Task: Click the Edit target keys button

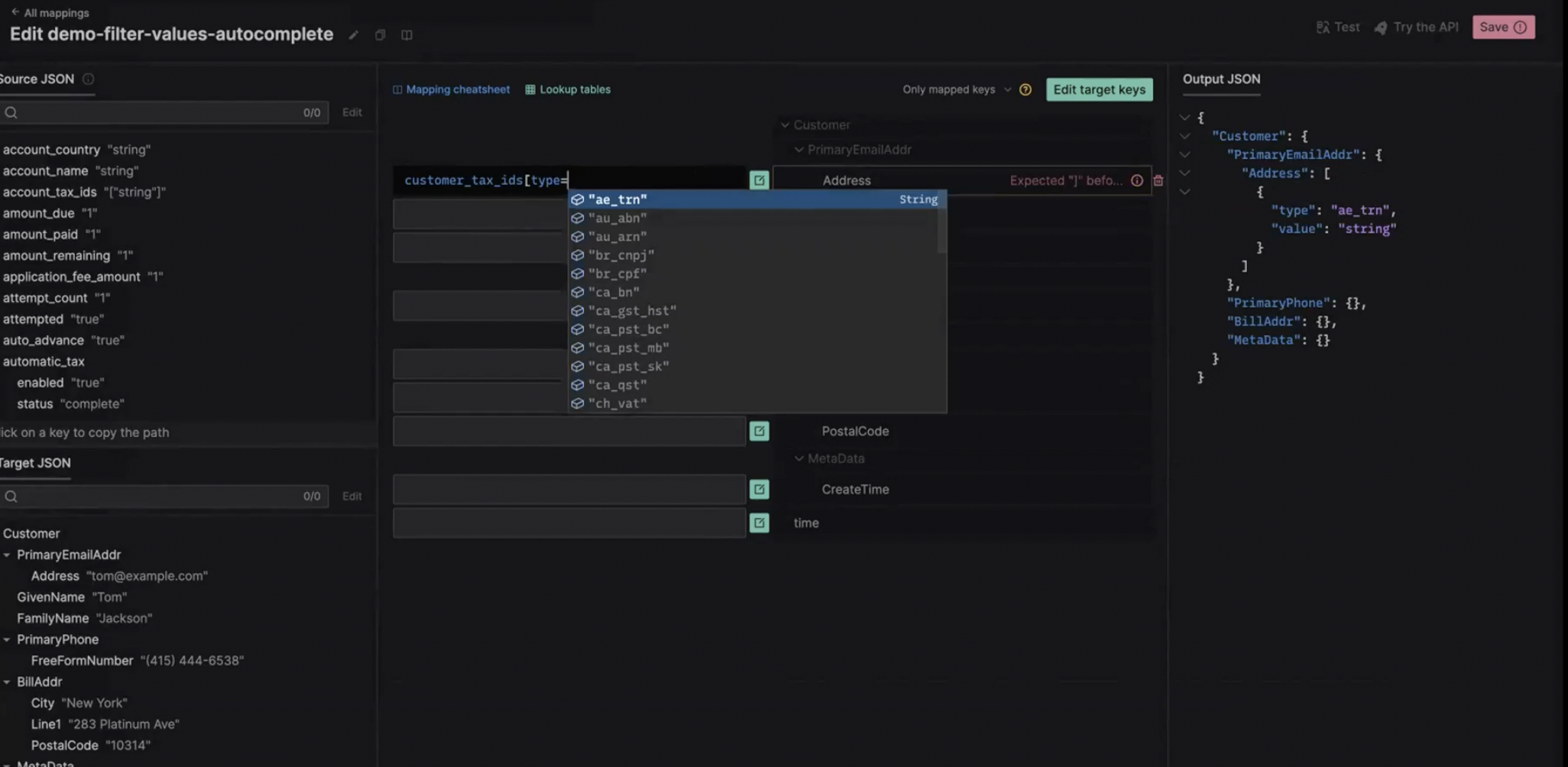Action: point(1099,89)
